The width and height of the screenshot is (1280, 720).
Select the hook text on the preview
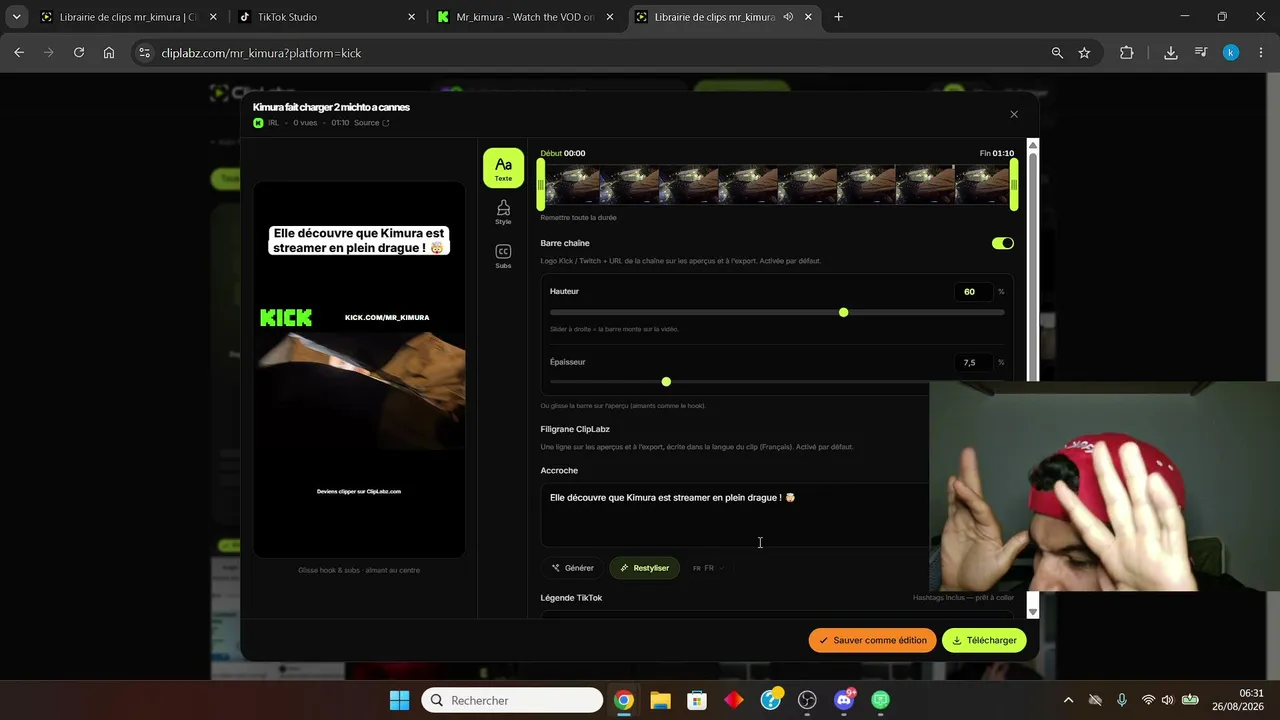(x=359, y=240)
